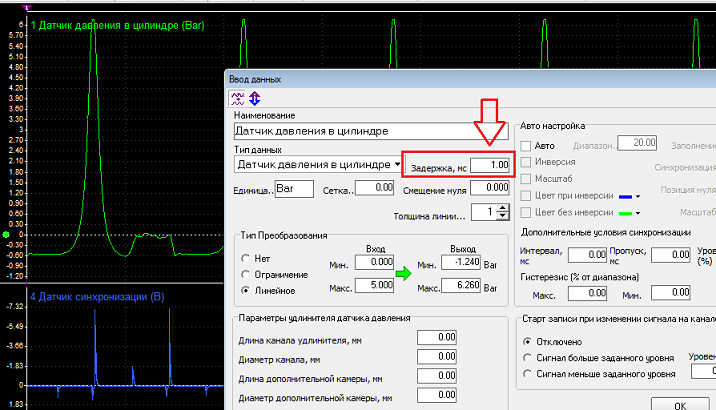Click the Ввод данных dialog title bar
Image resolution: width=716 pixels, height=410 pixels.
pyautogui.click(x=470, y=79)
